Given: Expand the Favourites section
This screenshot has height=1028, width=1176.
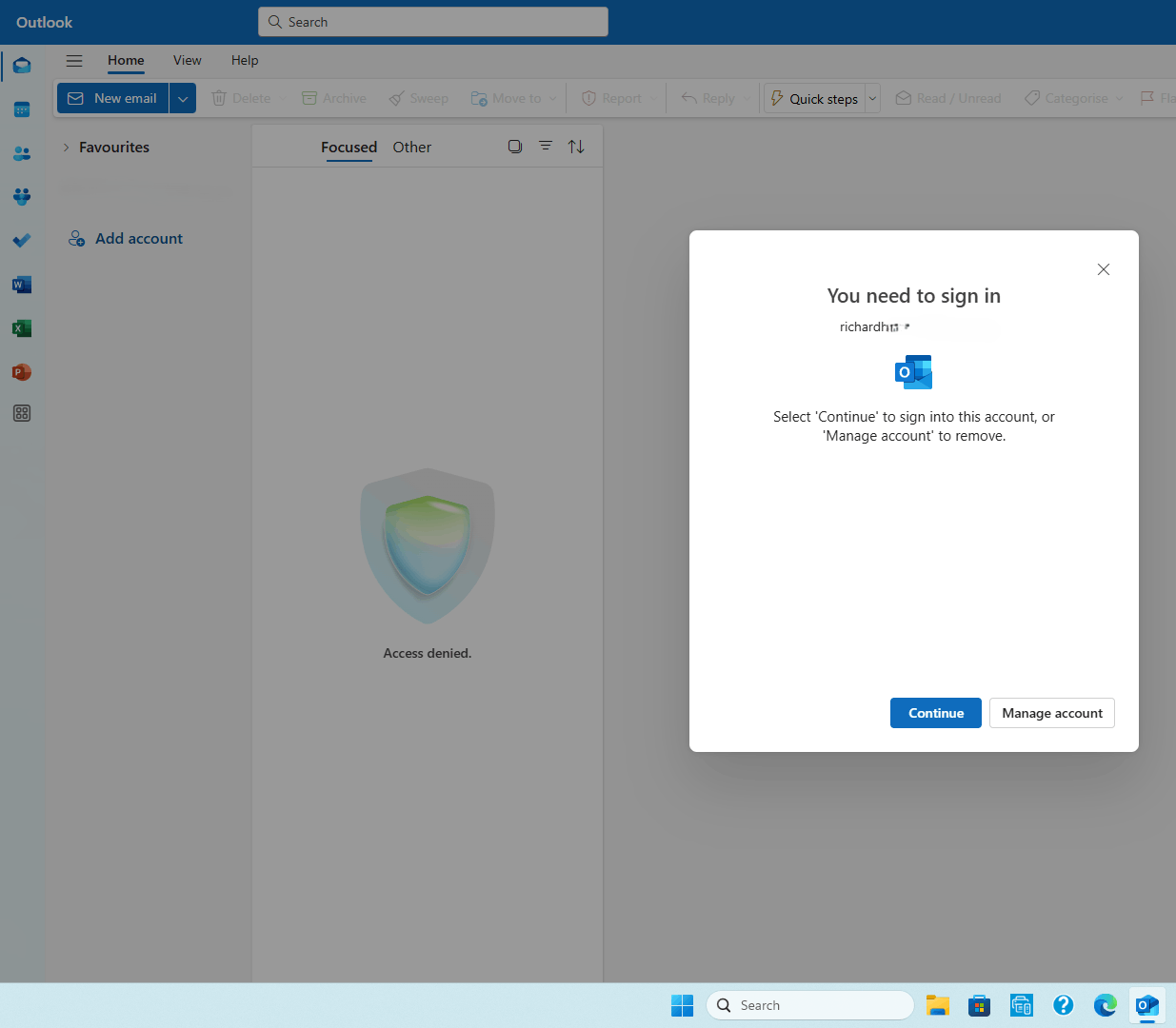Looking at the screenshot, I should pyautogui.click(x=65, y=147).
